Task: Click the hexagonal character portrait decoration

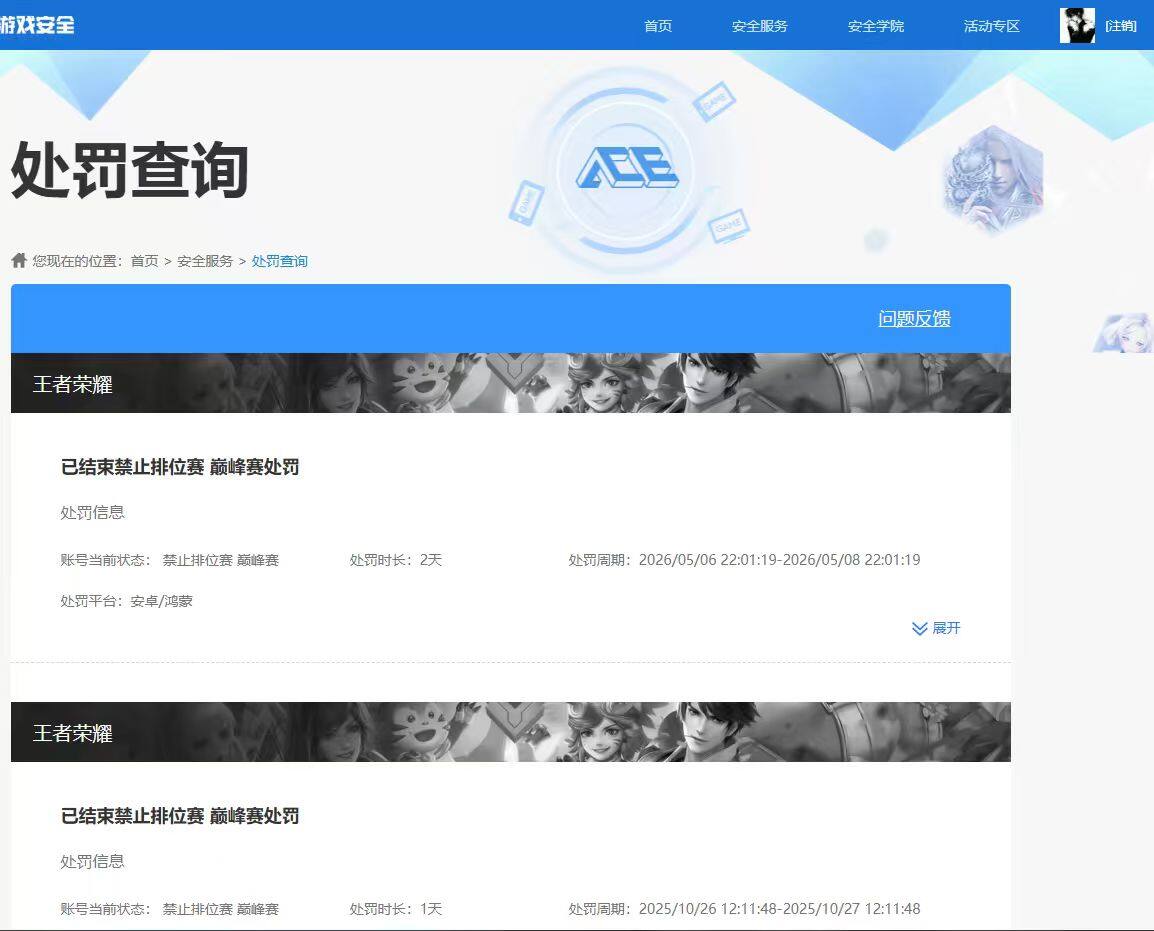Action: 994,179
